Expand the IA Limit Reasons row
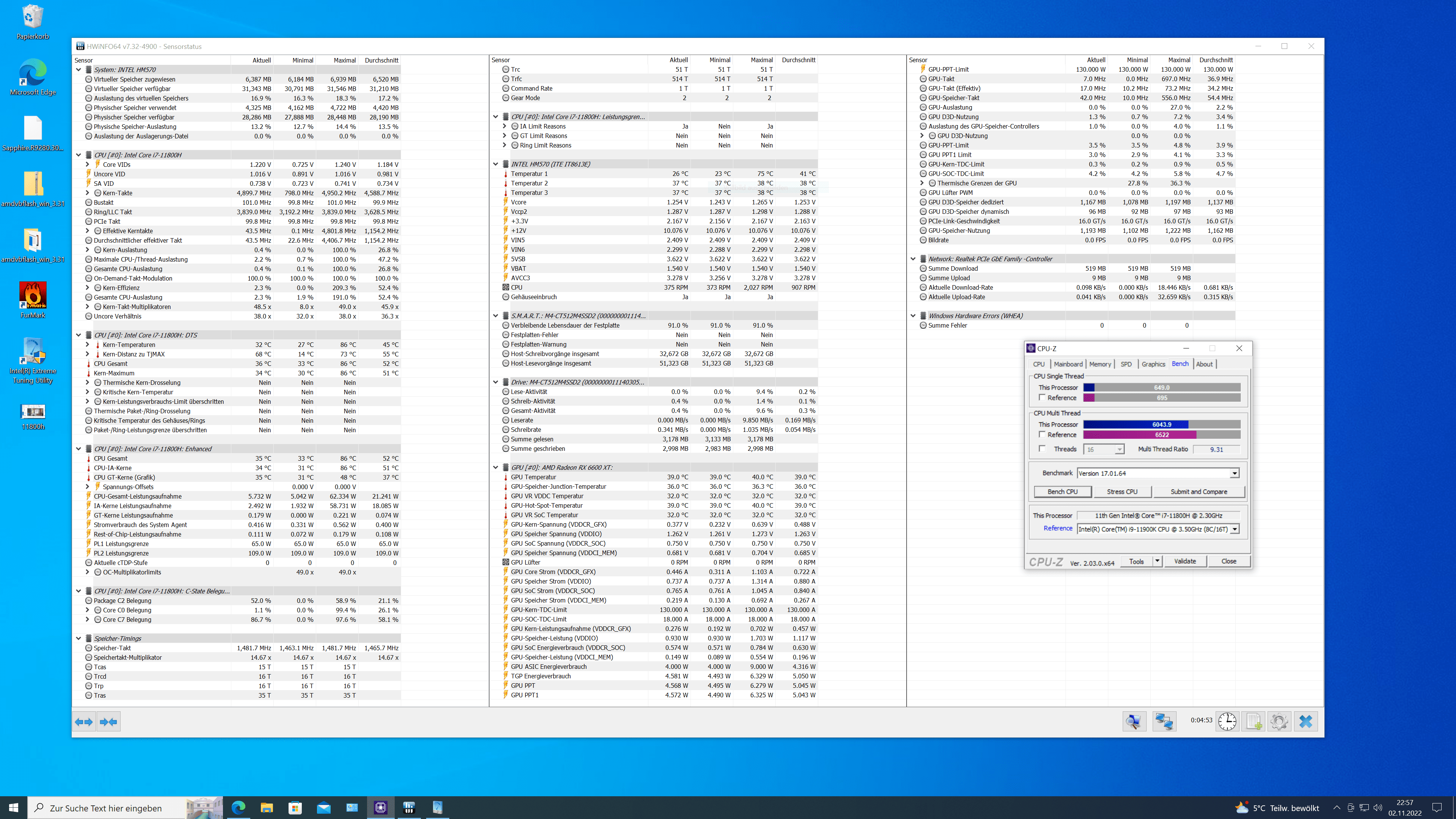Viewport: 1456px width, 819px height. click(x=505, y=127)
